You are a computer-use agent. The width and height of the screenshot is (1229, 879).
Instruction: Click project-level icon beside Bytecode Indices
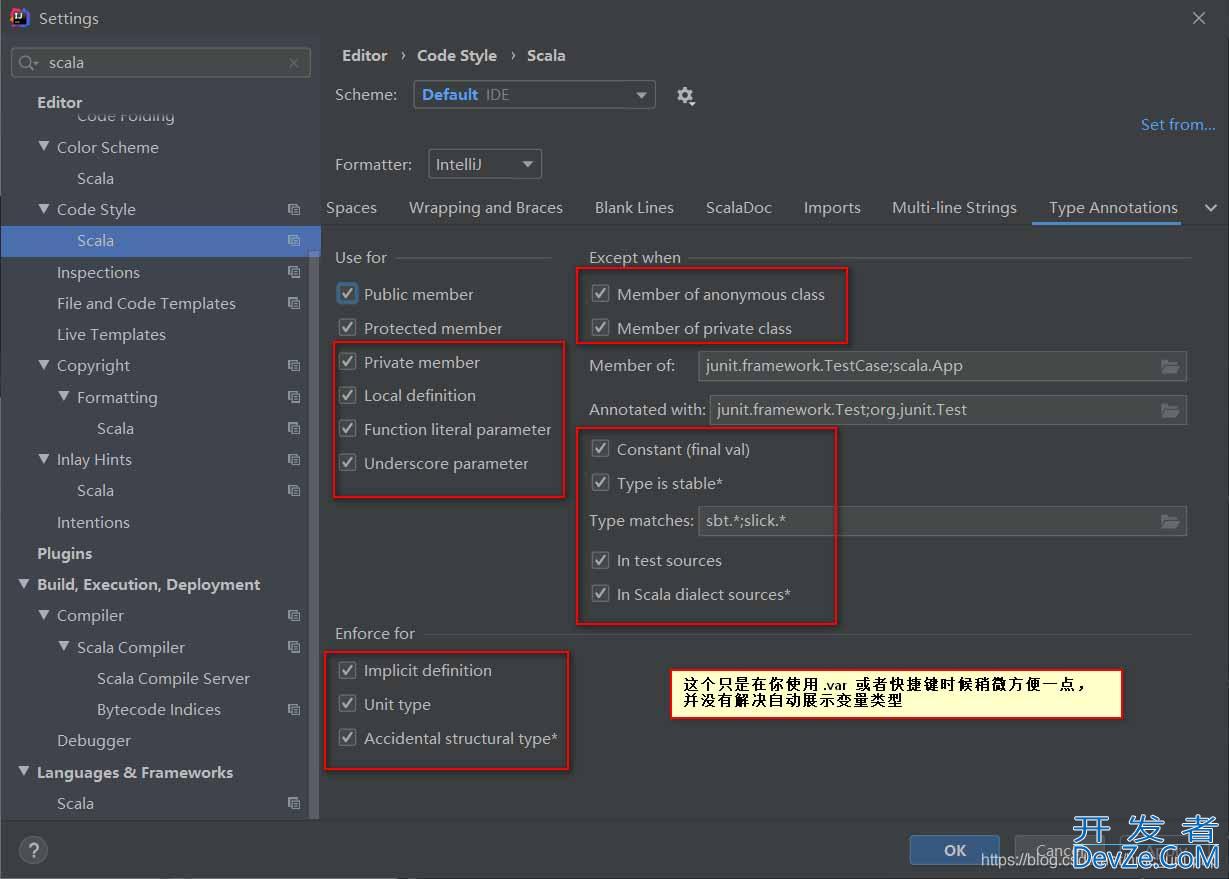tap(294, 709)
